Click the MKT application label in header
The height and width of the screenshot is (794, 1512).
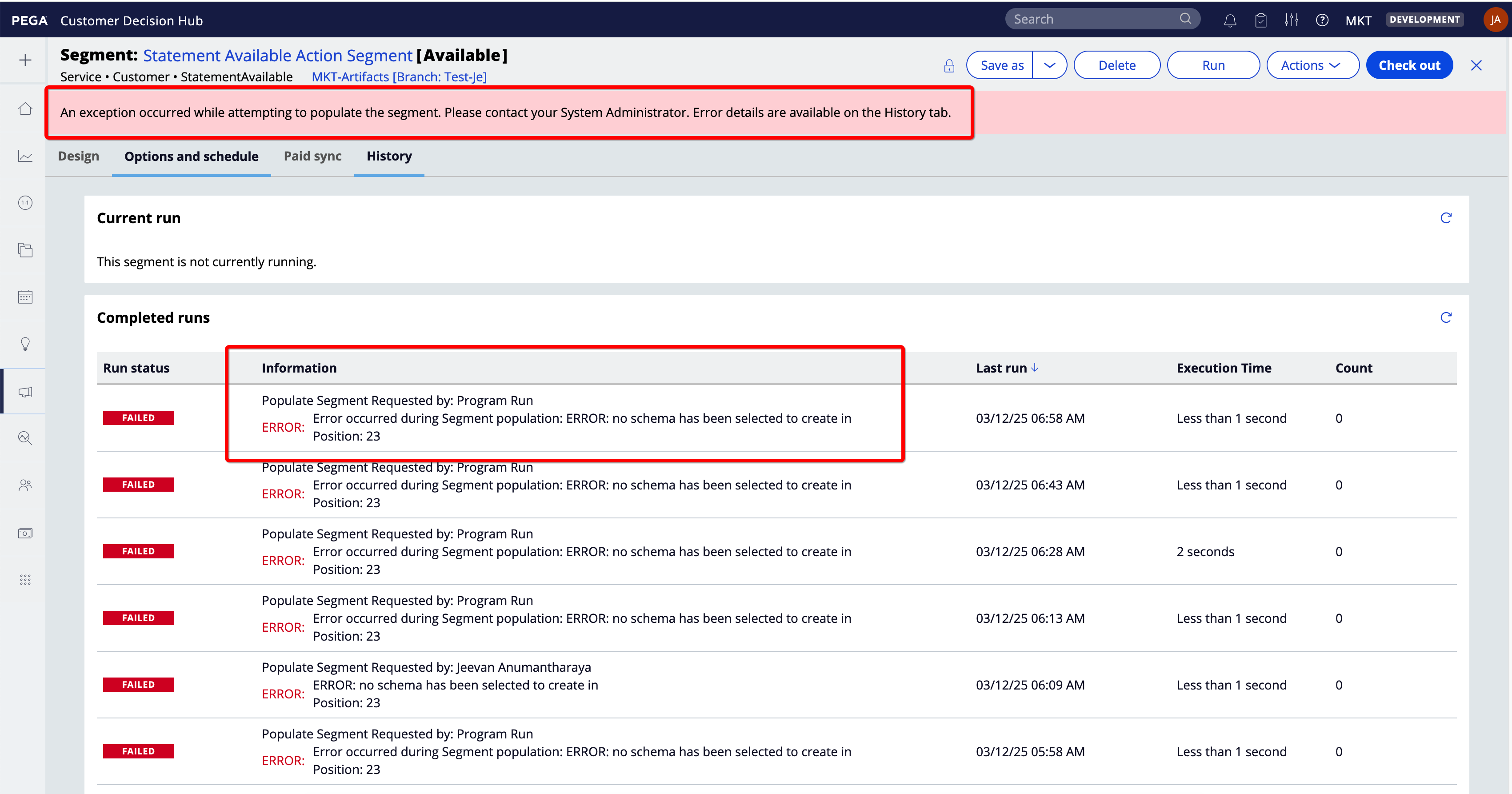pyautogui.click(x=1358, y=20)
